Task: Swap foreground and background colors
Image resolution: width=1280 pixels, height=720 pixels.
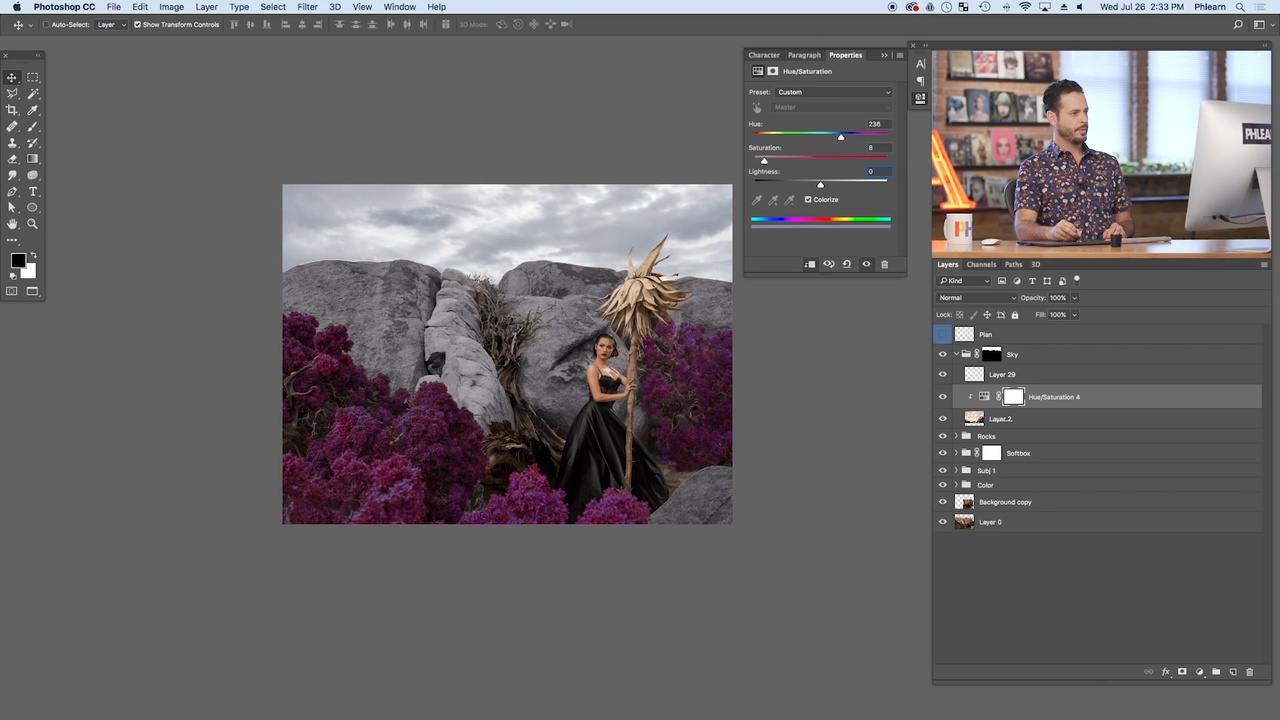Action: [32, 256]
